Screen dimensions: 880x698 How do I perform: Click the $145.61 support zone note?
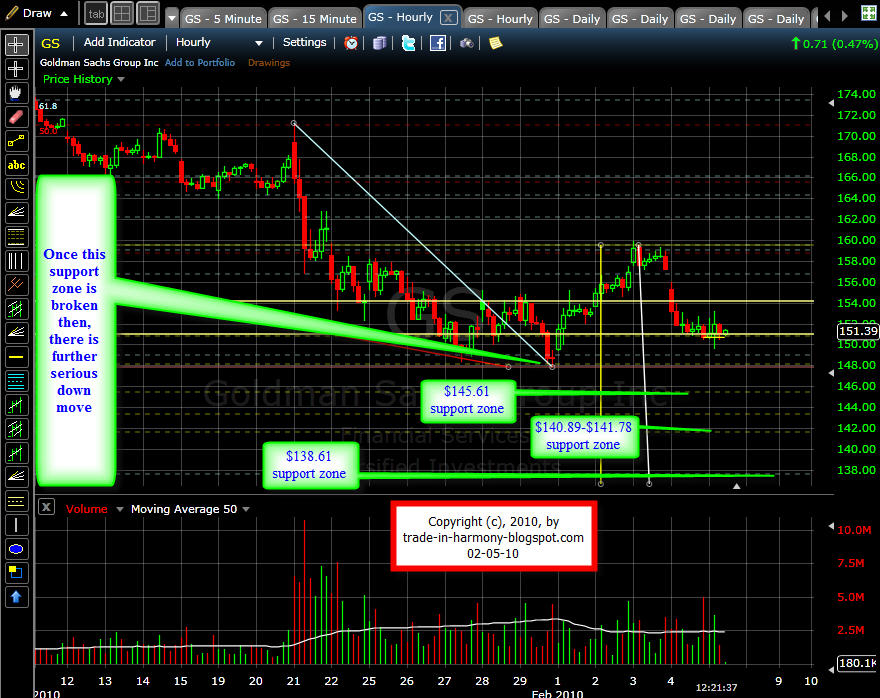click(467, 401)
